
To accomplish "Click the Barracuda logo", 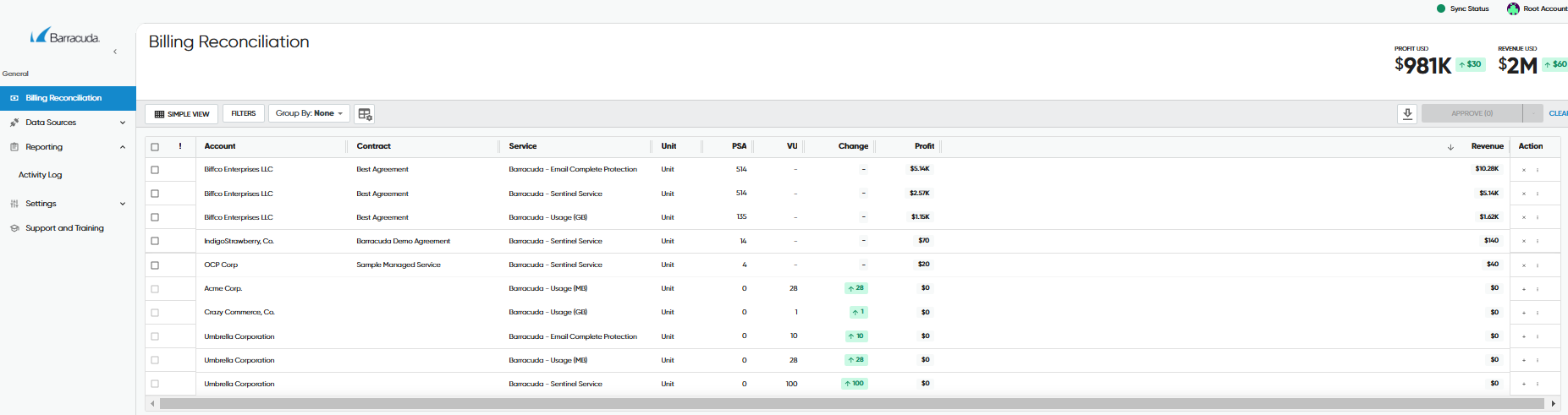I will (65, 36).
